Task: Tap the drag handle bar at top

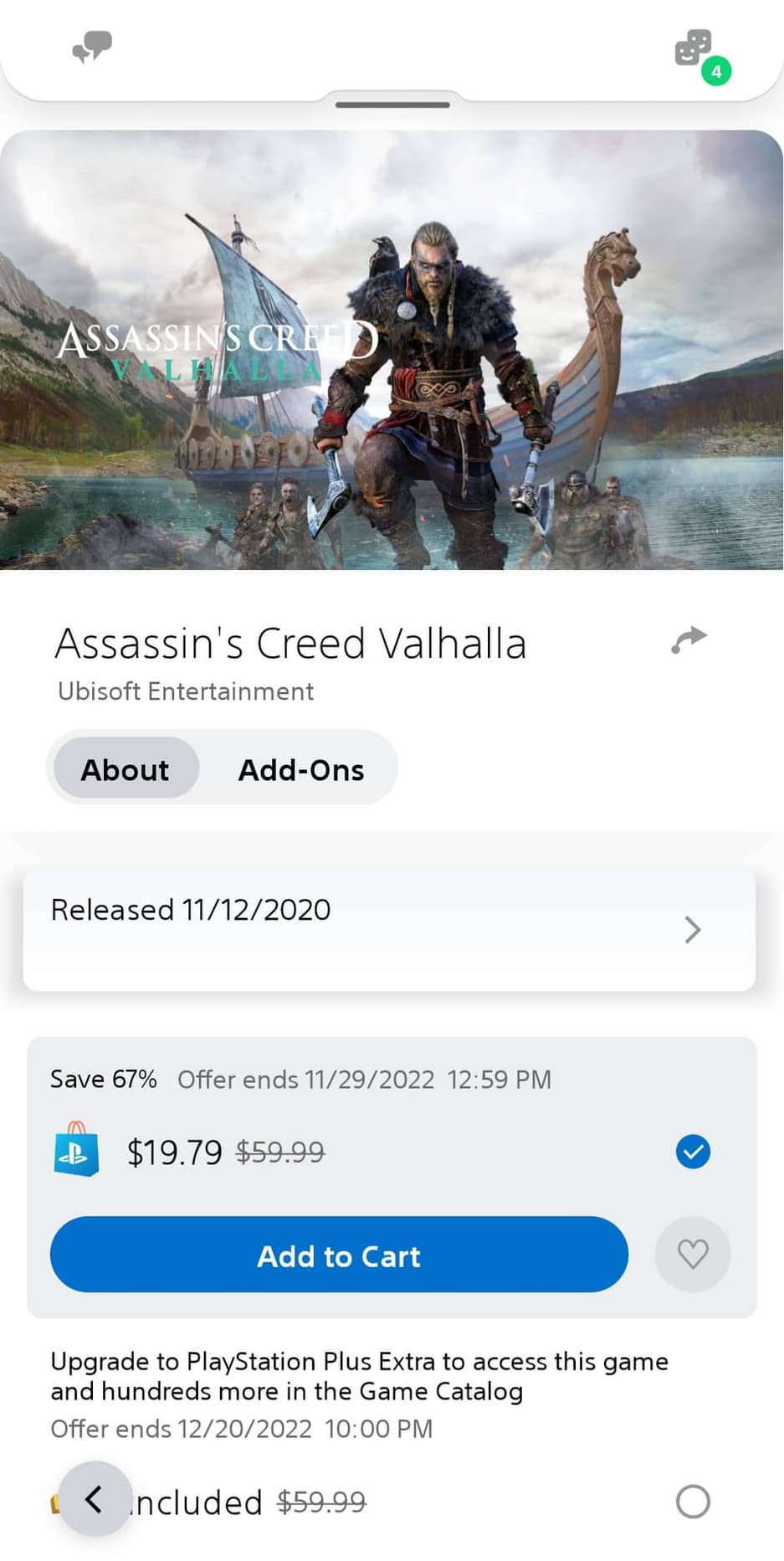Action: [x=392, y=105]
